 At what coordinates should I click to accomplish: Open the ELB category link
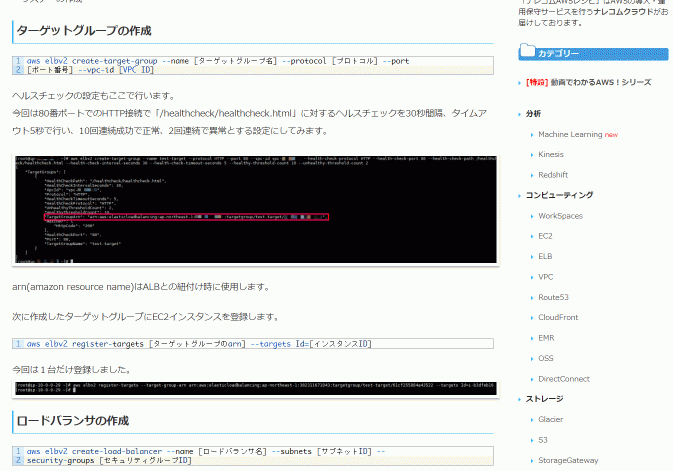pos(545,256)
